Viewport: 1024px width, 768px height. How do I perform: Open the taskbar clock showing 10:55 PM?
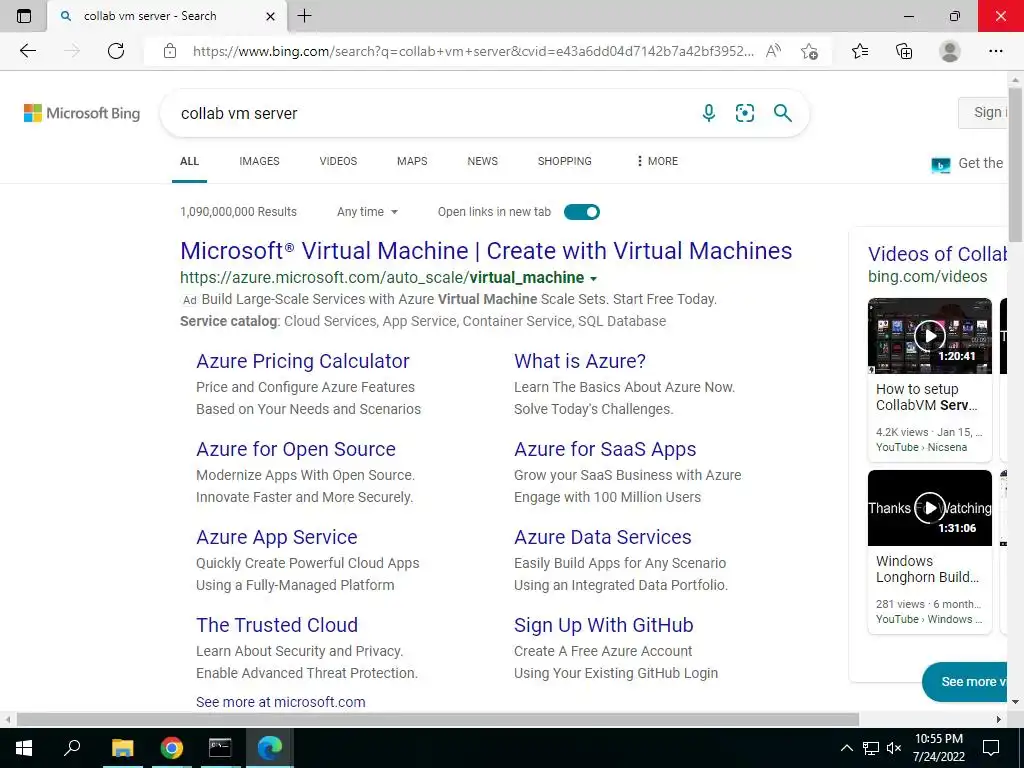click(x=939, y=748)
